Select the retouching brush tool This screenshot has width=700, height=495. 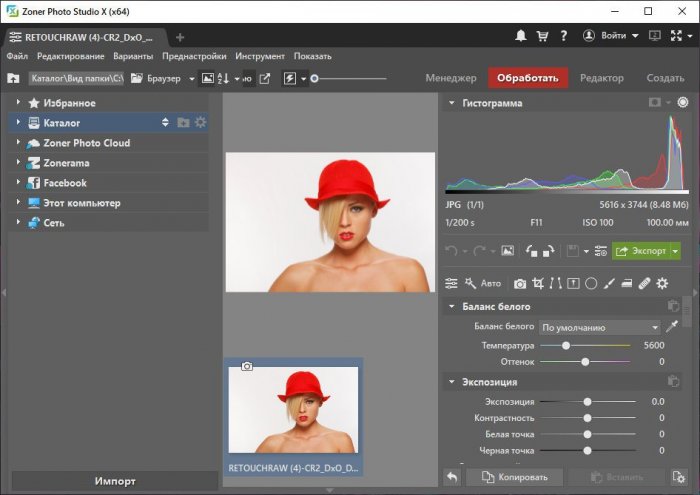click(608, 284)
